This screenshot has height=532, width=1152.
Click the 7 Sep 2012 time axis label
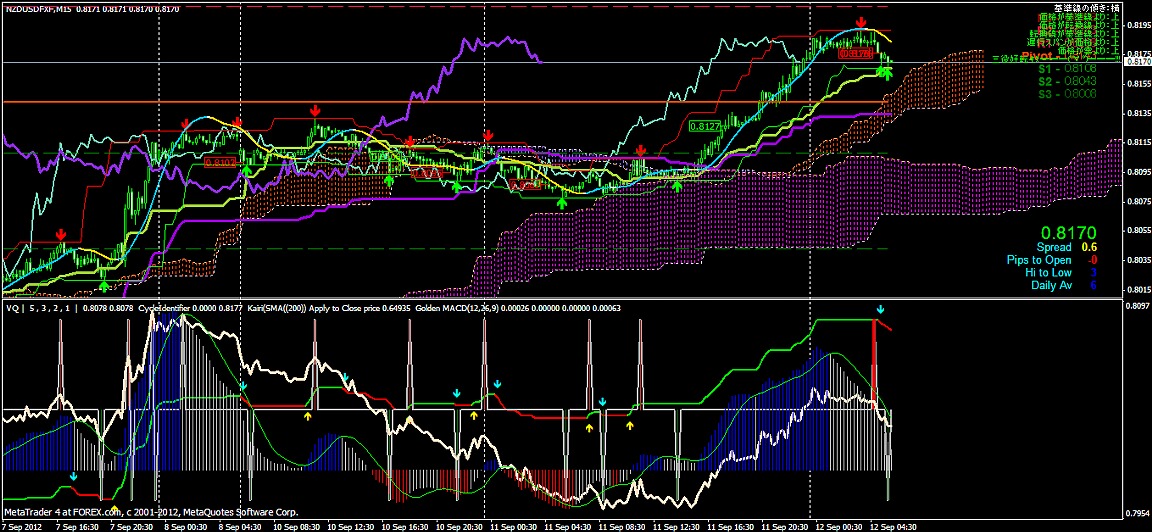tap(21, 526)
